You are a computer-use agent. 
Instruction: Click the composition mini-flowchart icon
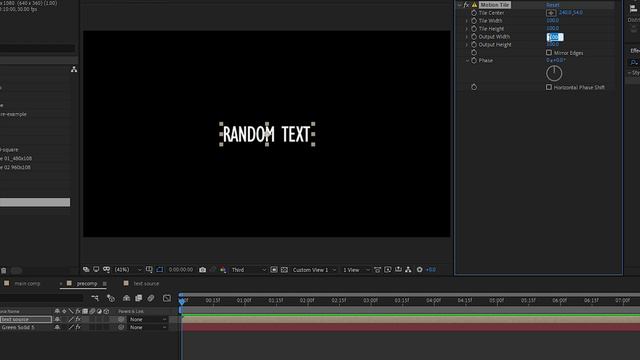point(95,298)
